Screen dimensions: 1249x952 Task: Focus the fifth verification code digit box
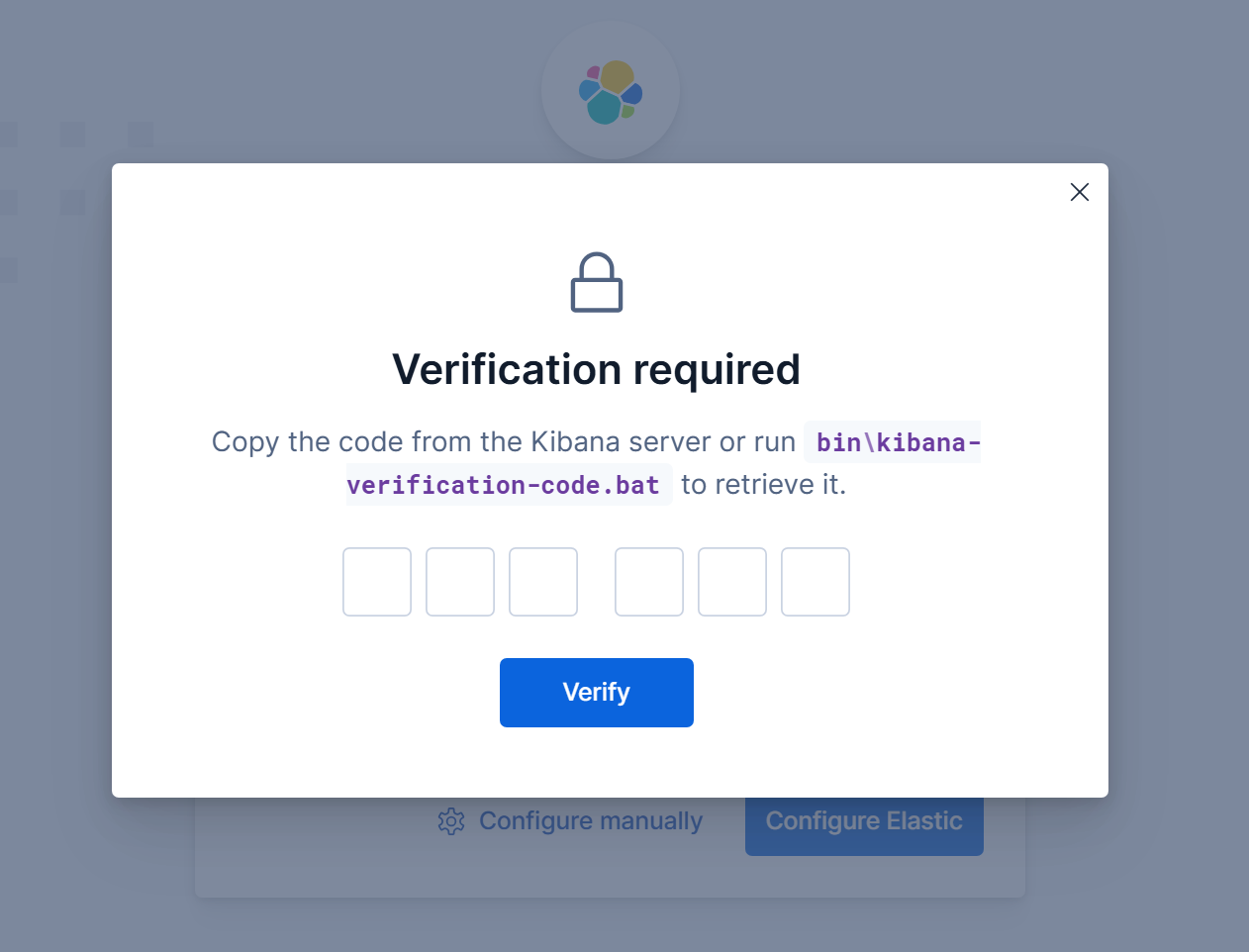[x=732, y=582]
